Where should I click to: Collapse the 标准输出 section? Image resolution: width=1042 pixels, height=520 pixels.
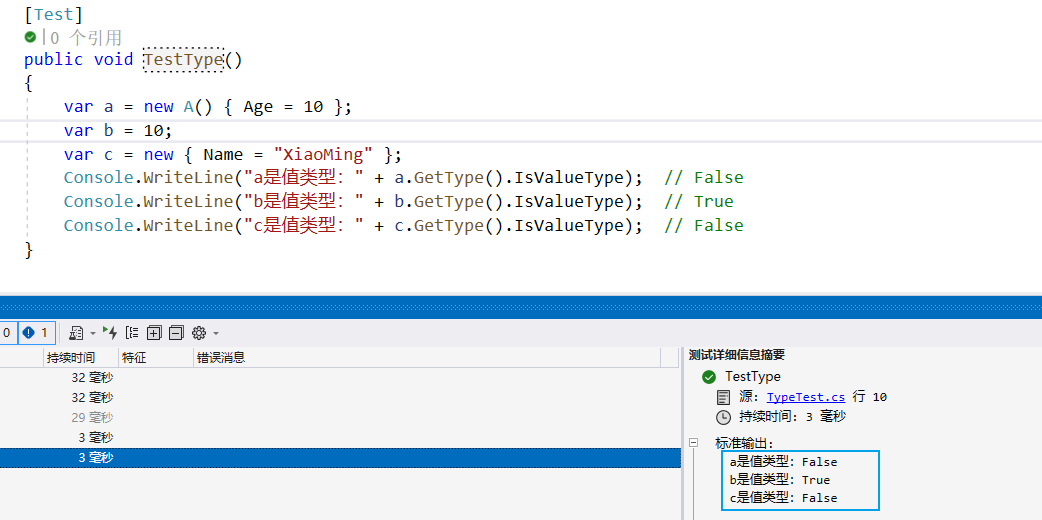pos(694,442)
